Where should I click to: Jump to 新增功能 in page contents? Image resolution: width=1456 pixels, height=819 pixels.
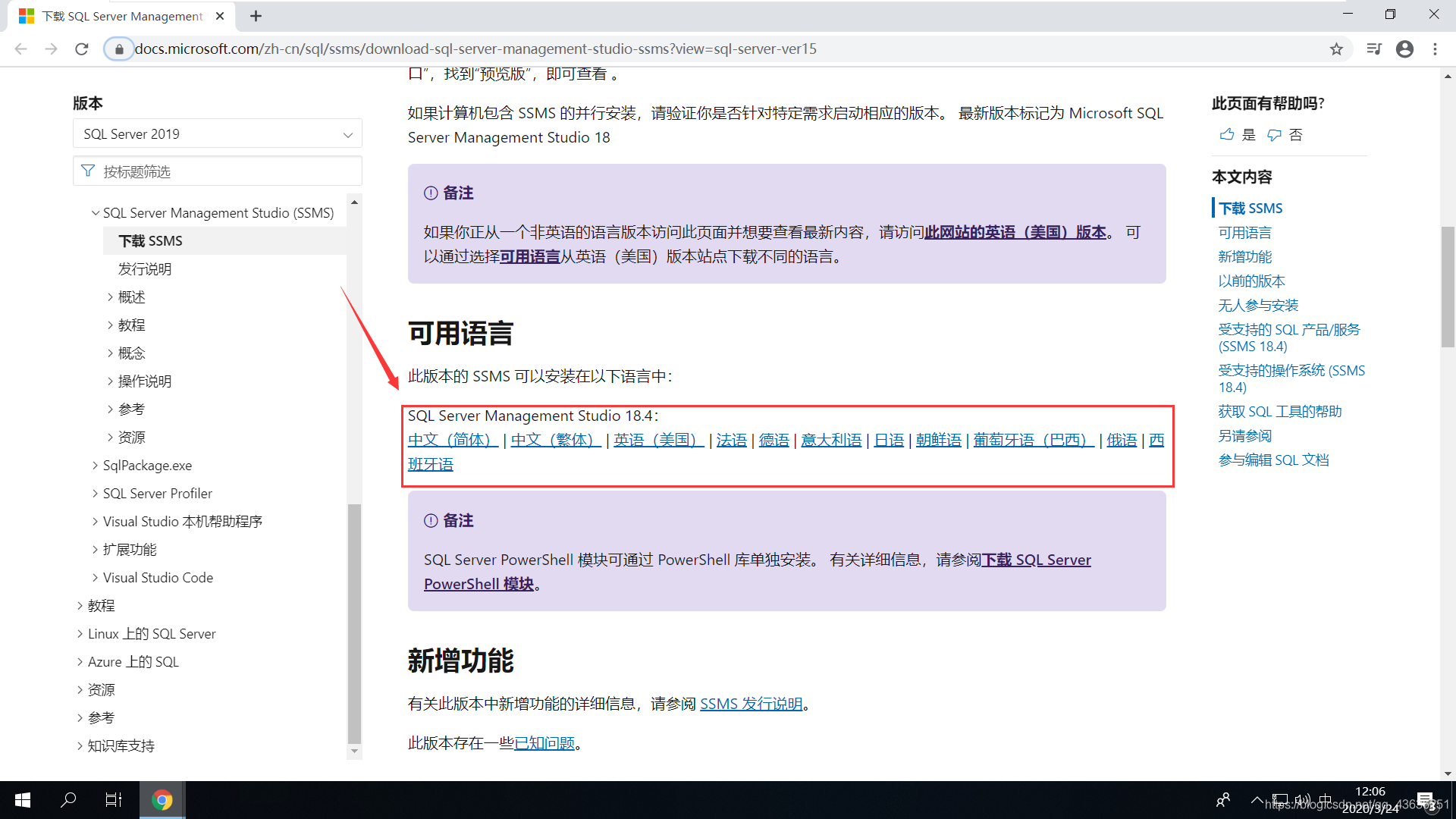click(x=1244, y=257)
